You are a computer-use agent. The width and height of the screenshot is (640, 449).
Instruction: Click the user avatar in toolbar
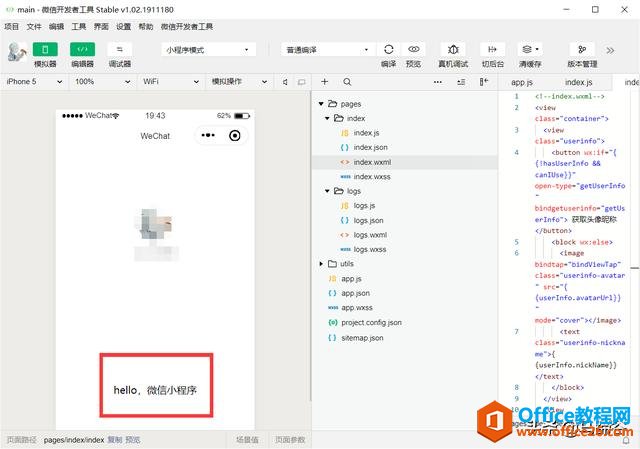coord(17,52)
